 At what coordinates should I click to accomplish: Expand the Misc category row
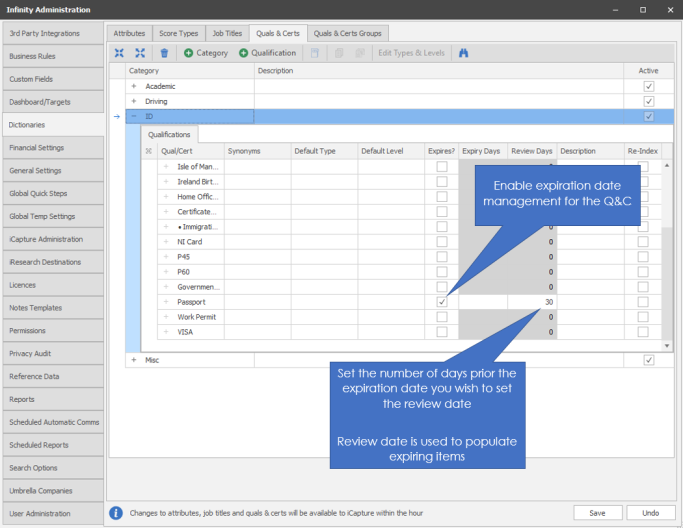[x=133, y=360]
